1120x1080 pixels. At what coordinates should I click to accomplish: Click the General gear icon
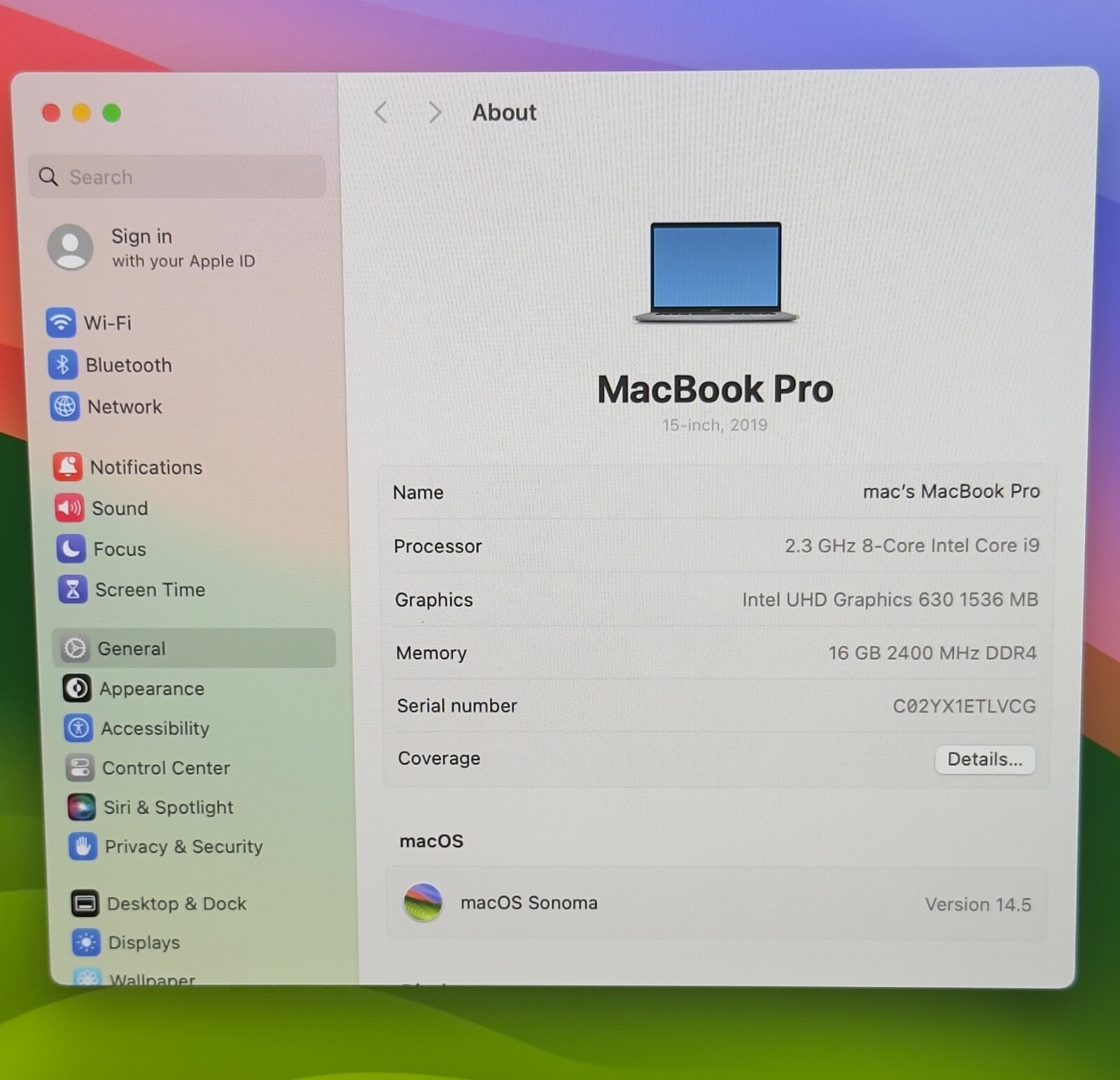pyautogui.click(x=75, y=648)
